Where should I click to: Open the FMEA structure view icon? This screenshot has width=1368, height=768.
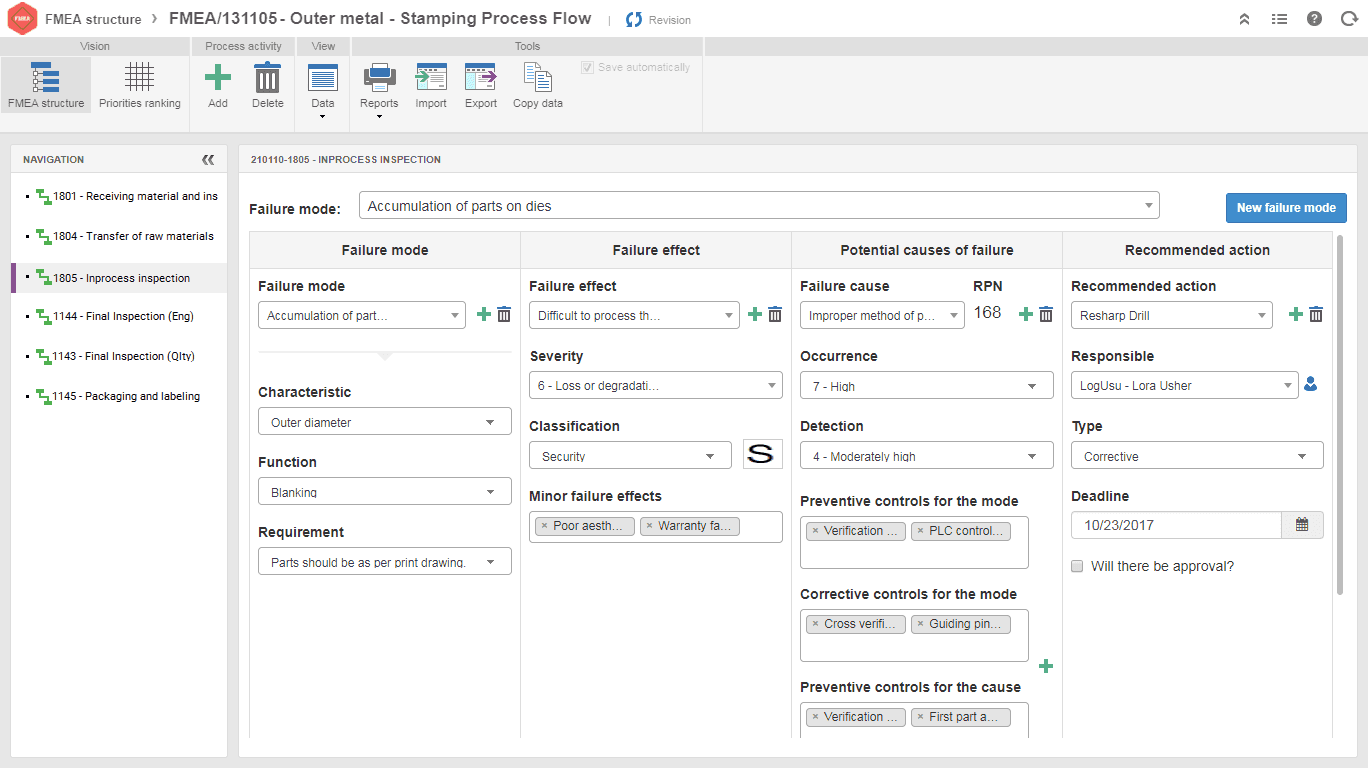(45, 85)
